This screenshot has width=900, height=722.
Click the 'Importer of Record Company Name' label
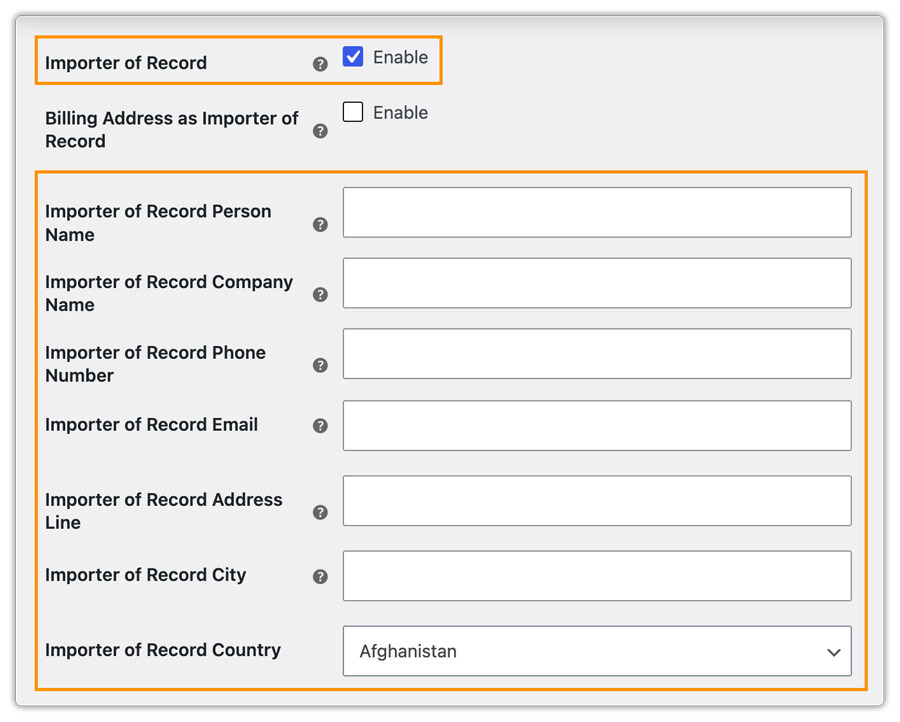169,293
